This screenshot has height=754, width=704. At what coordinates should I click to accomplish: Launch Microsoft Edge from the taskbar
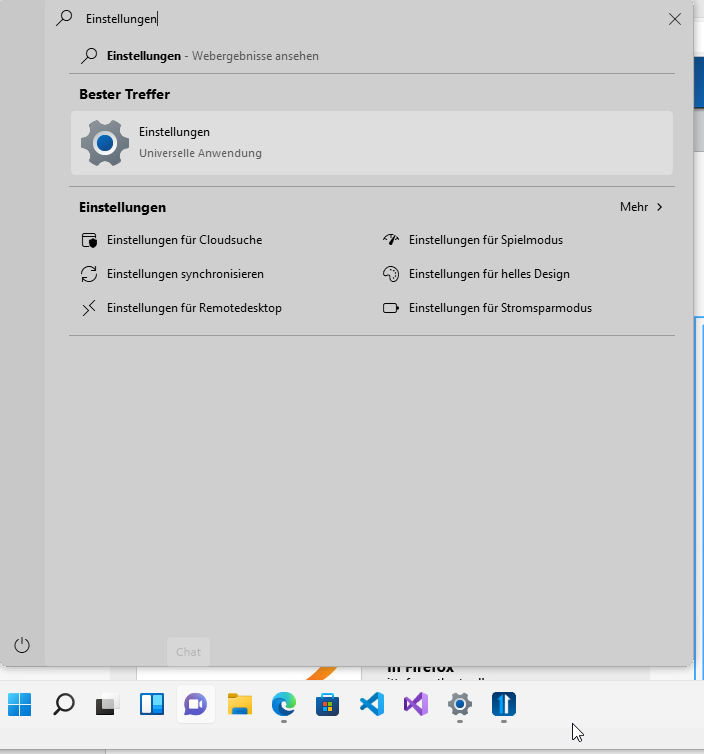284,704
